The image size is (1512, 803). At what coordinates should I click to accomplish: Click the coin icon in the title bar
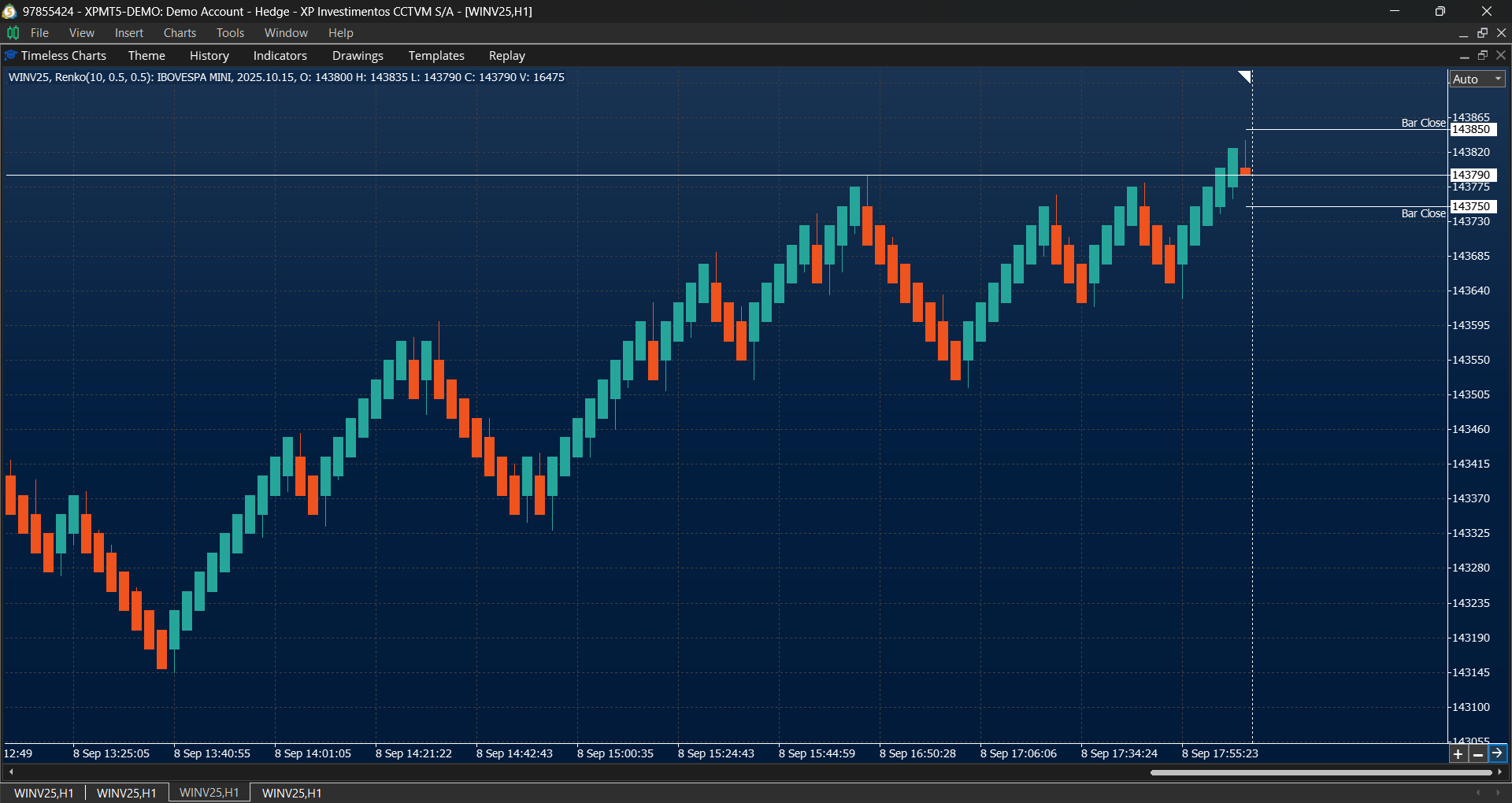click(10, 11)
